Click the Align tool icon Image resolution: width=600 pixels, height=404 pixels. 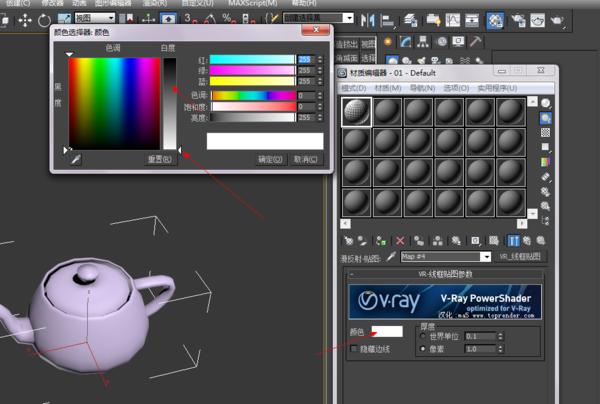[388, 20]
